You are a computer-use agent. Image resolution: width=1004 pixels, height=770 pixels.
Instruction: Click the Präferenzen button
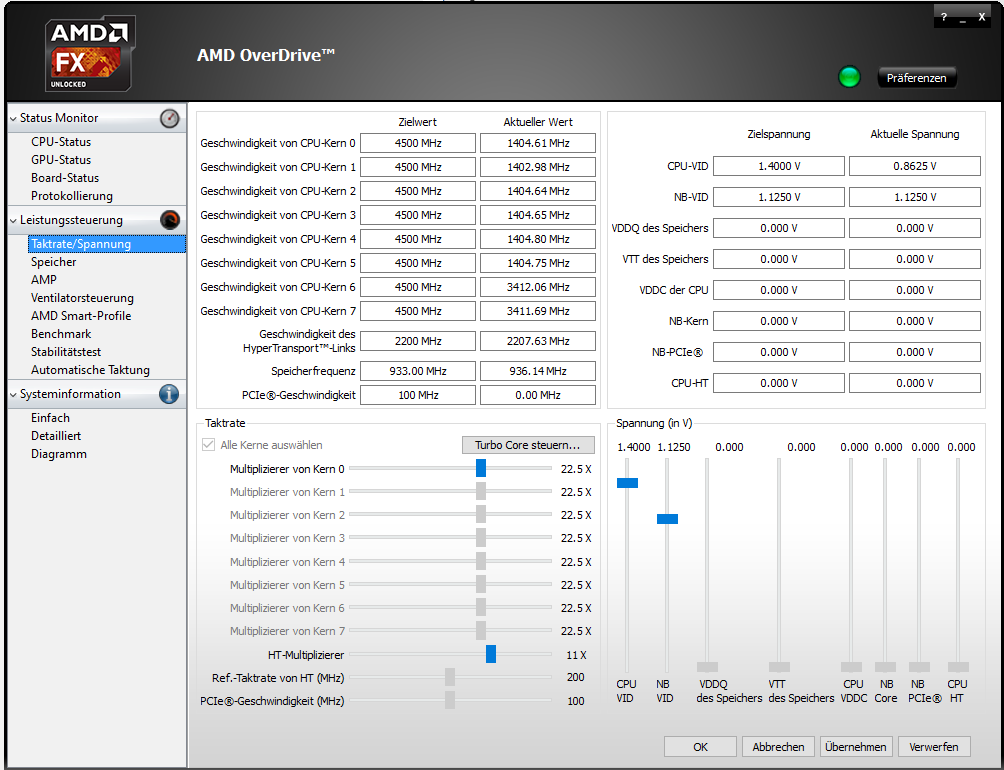[x=916, y=78]
